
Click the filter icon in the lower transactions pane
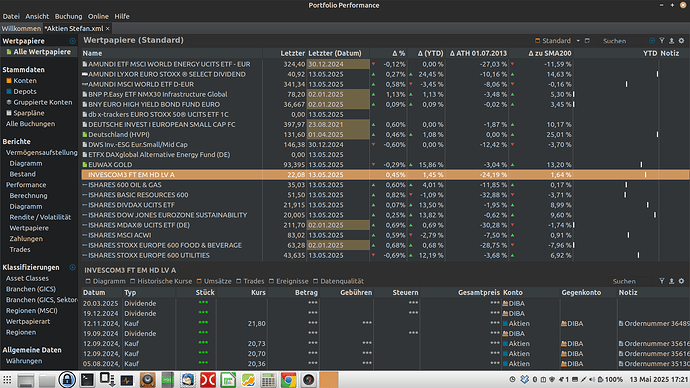[662, 281]
